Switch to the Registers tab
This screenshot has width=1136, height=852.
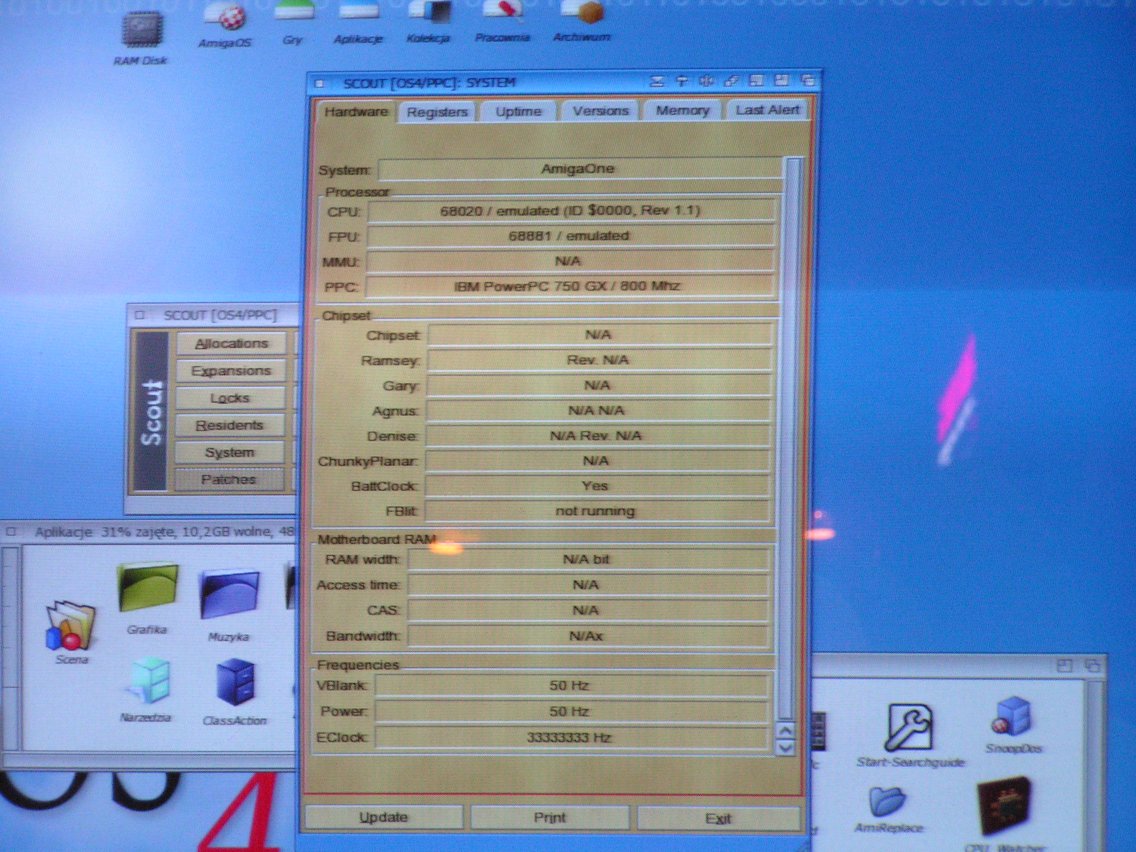click(x=437, y=112)
